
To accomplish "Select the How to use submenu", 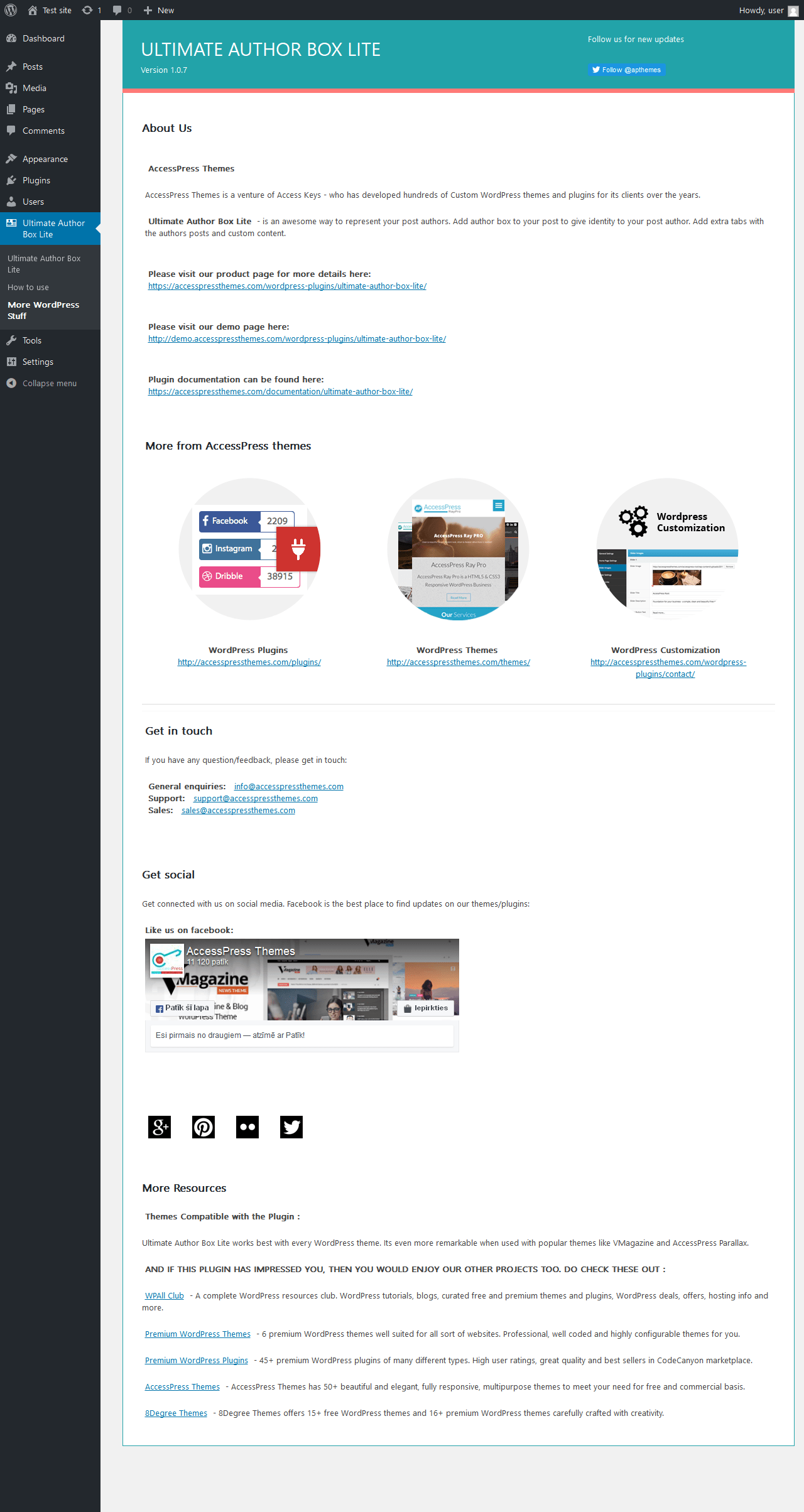I will tap(28, 287).
